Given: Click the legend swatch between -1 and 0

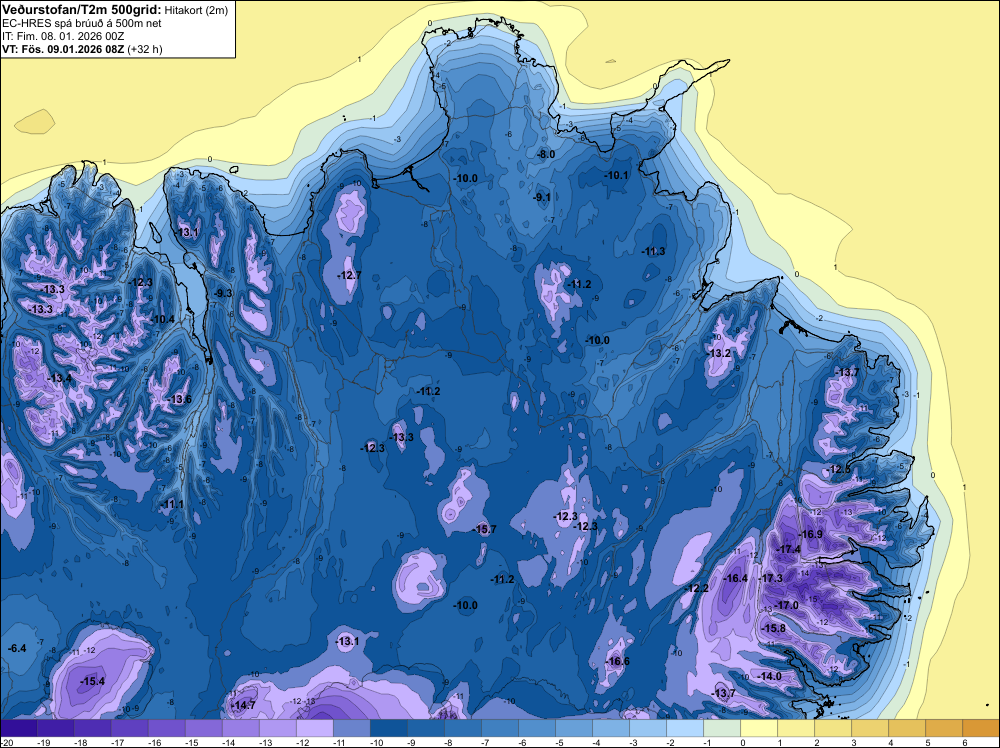Looking at the screenshot, I should [722, 728].
